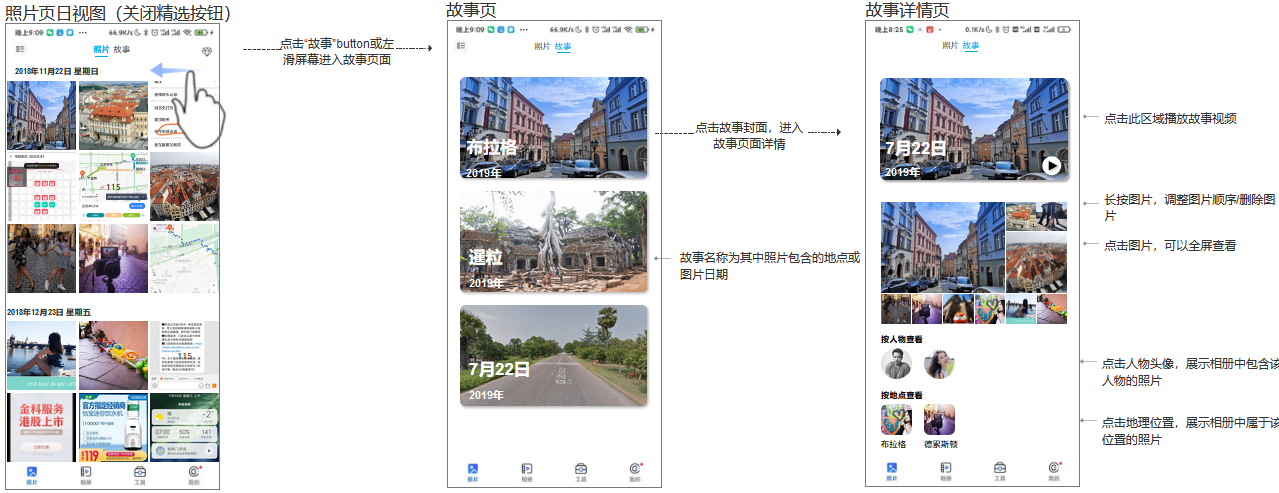This screenshot has height=493, width=1279.
Task: Tap 照片 bottom nav icon in 故事详情页
Action: click(x=892, y=472)
